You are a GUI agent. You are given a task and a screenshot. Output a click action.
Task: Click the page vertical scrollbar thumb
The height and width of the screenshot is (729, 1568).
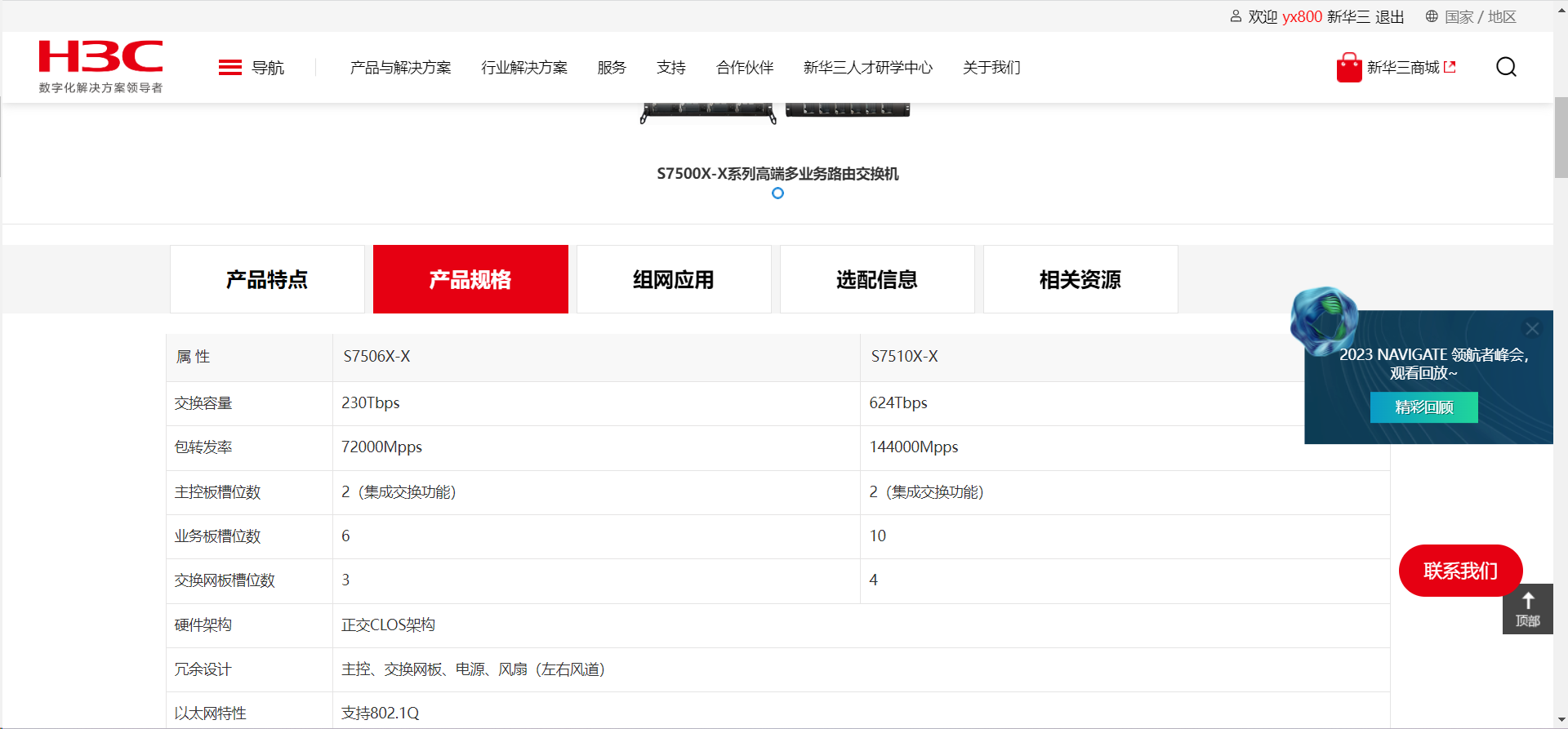pos(1561,137)
